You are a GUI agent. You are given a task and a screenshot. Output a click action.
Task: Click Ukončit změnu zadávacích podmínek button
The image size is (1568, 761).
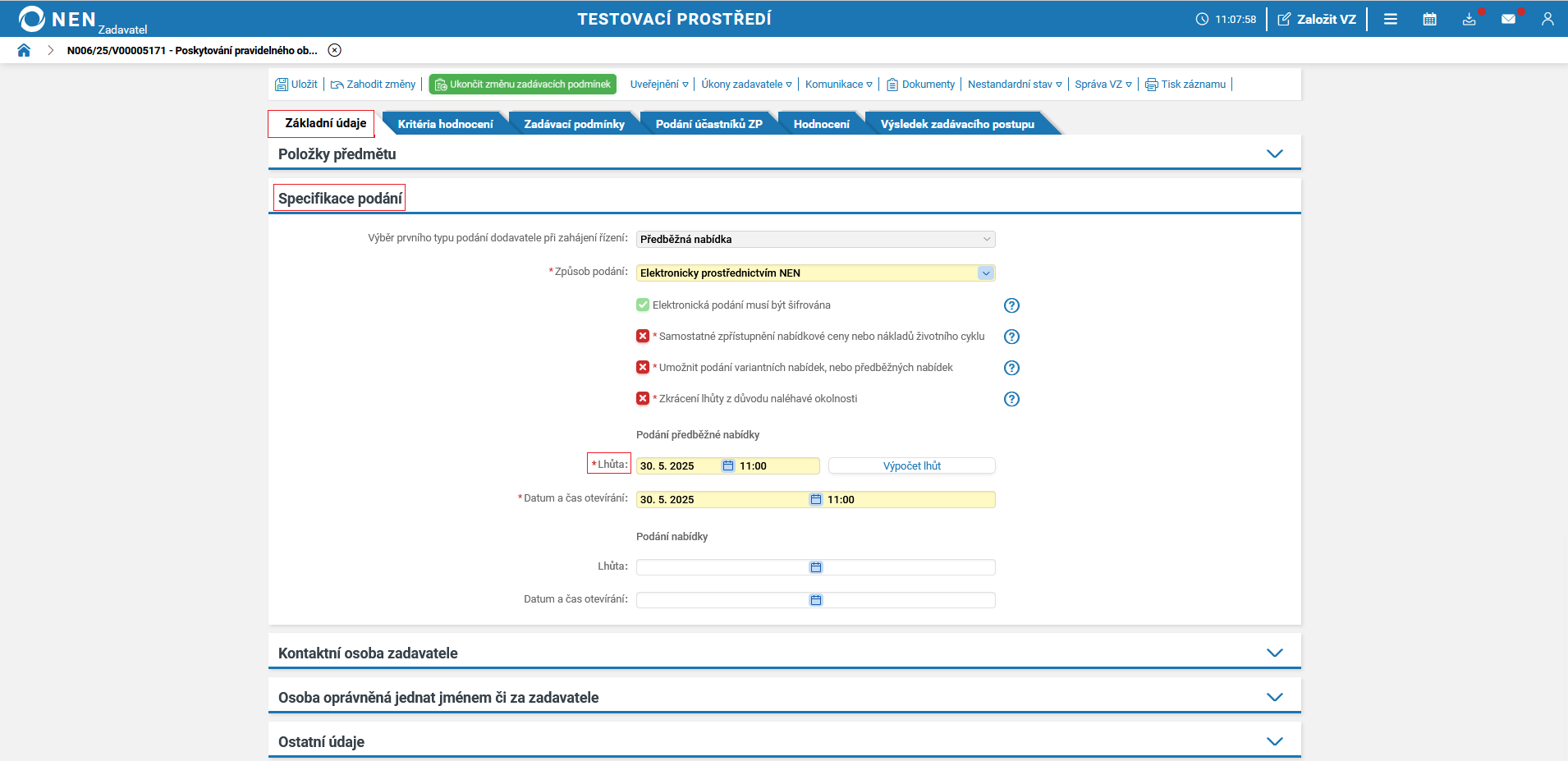coord(522,84)
